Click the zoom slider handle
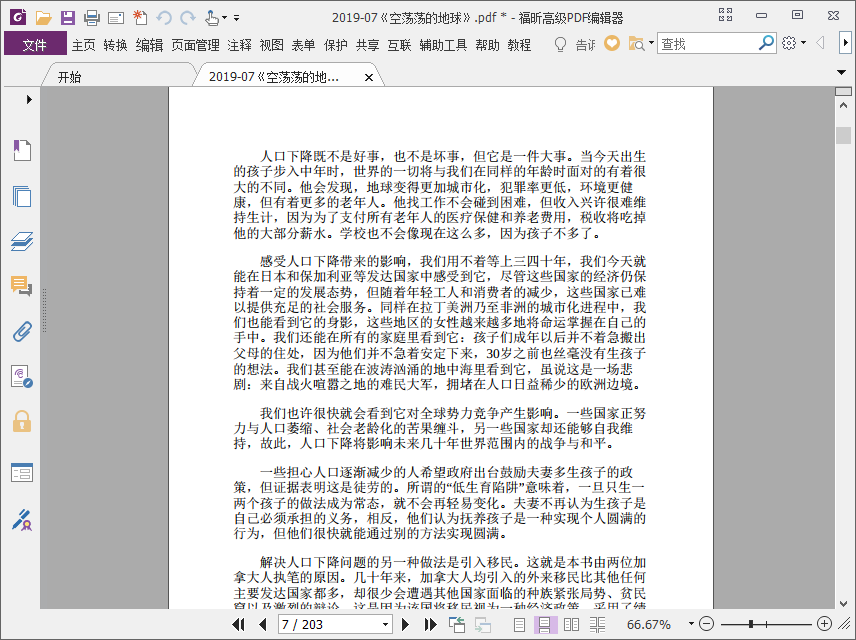The height and width of the screenshot is (640, 856). [751, 624]
